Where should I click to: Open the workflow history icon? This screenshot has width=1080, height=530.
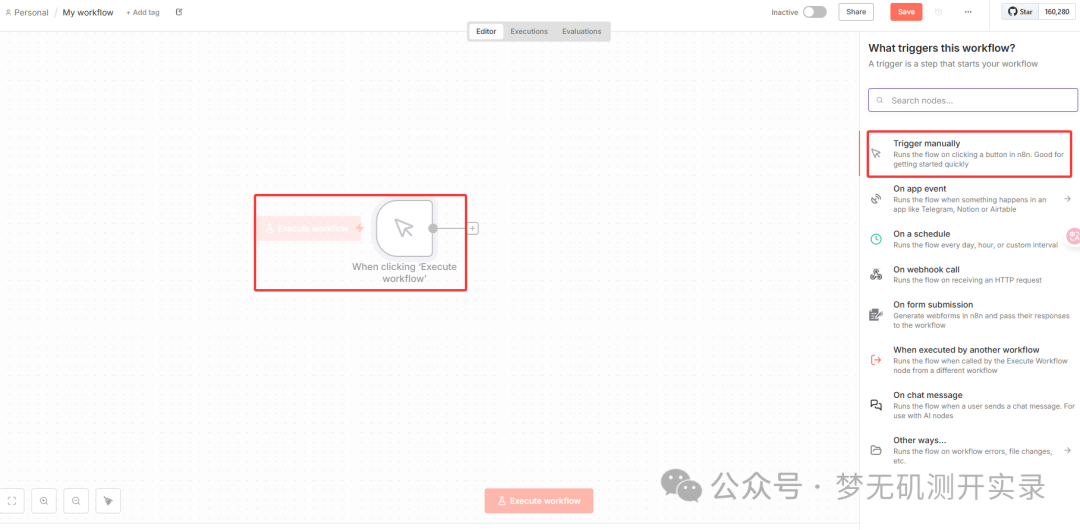click(x=938, y=12)
